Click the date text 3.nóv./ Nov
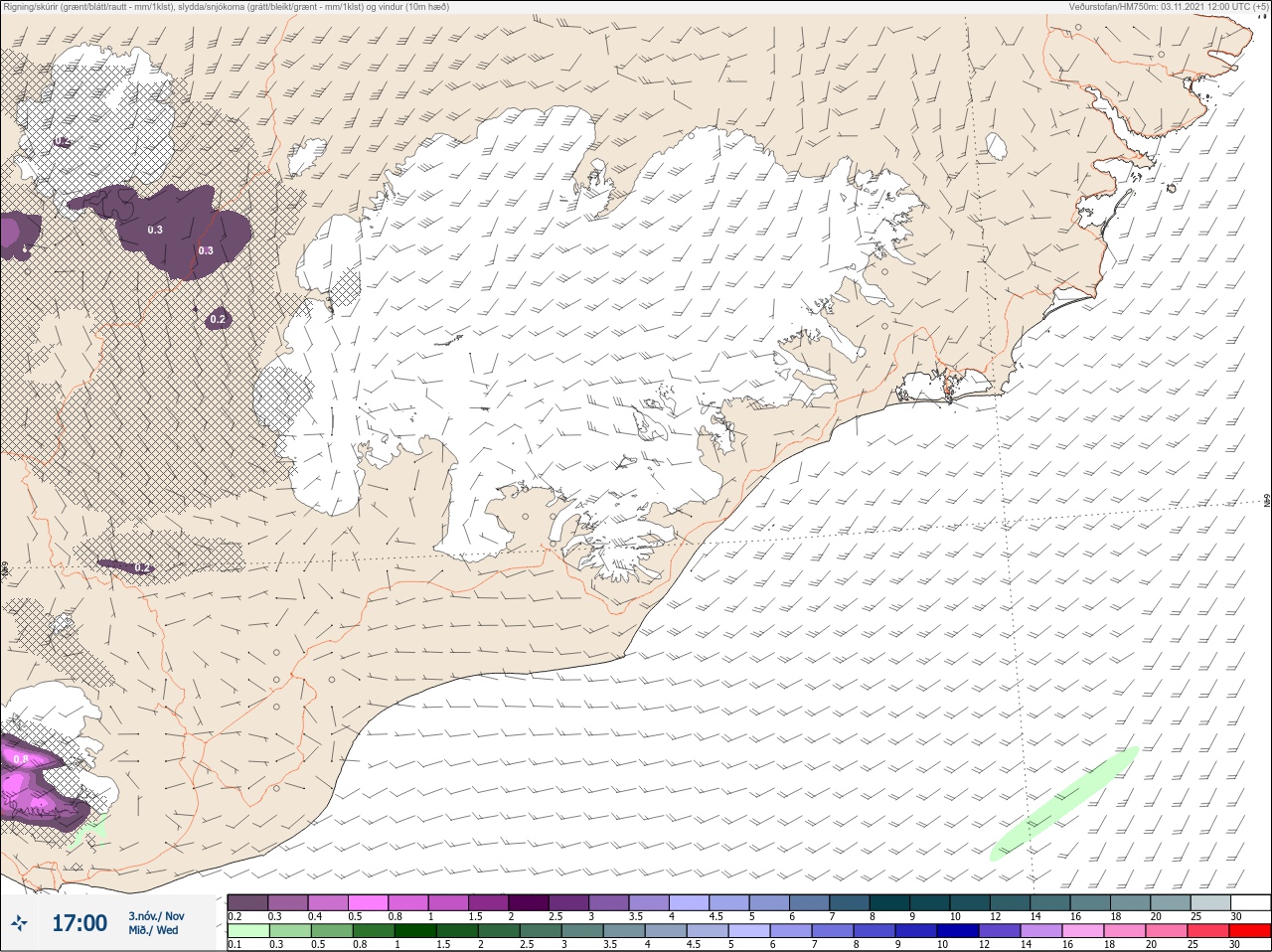 pos(156,916)
